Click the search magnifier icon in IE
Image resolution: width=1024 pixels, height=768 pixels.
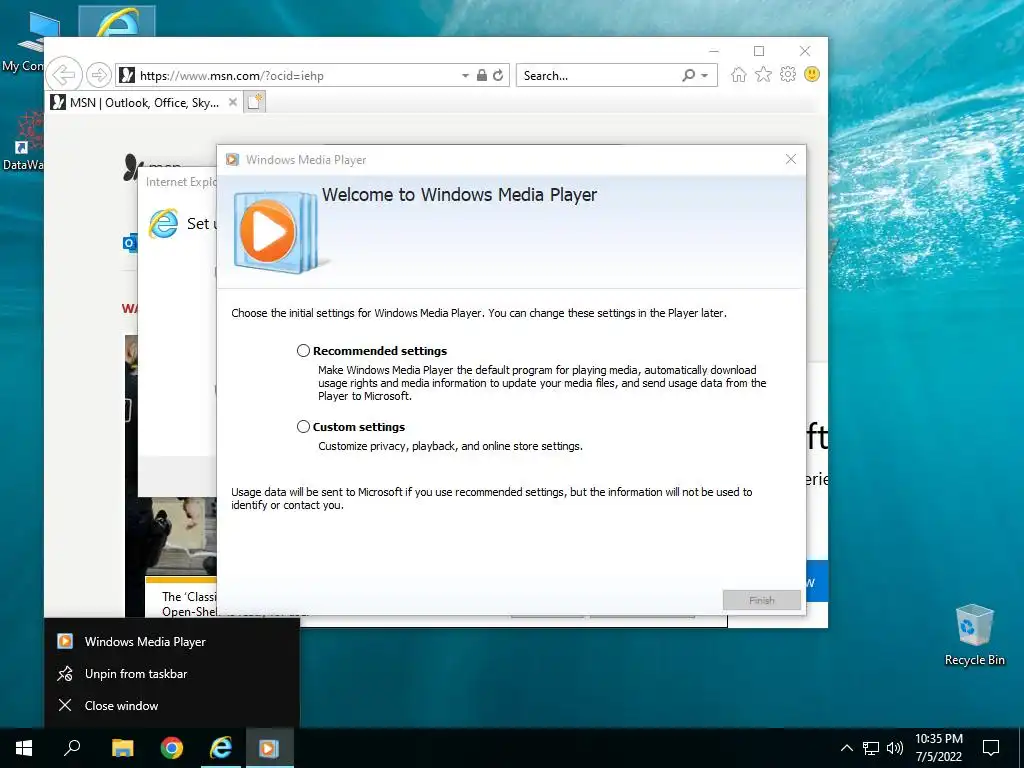[x=688, y=75]
